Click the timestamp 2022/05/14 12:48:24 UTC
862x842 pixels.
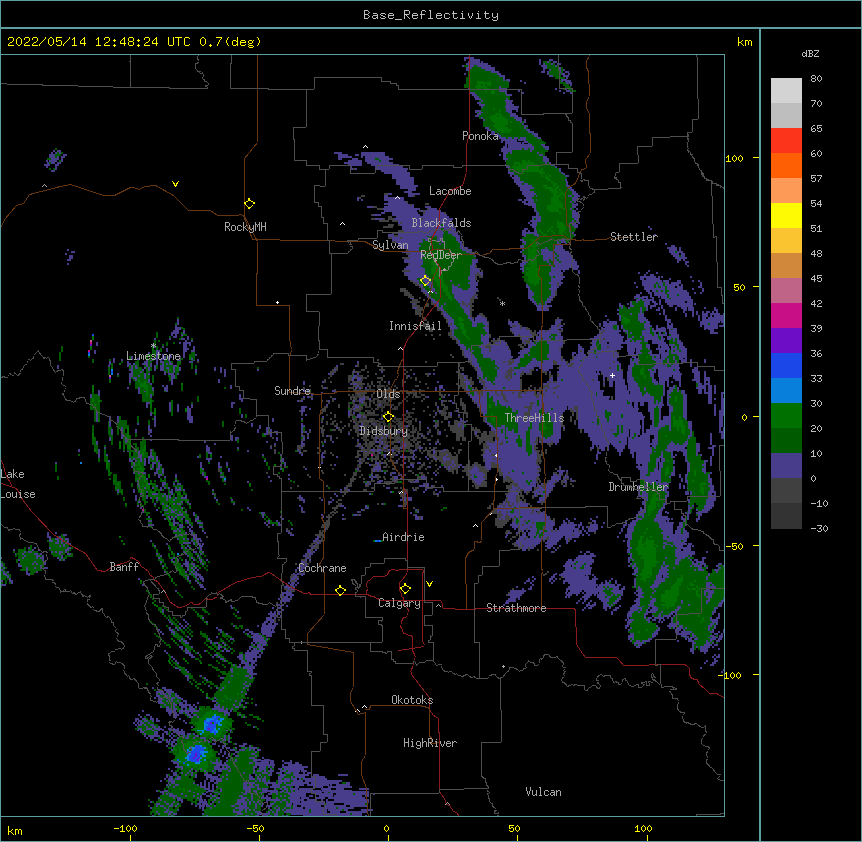tap(99, 42)
